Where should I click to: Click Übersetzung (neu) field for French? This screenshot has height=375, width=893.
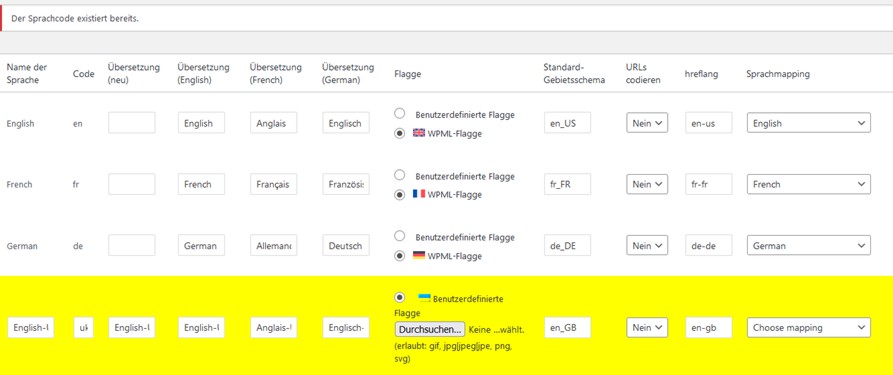tap(132, 184)
